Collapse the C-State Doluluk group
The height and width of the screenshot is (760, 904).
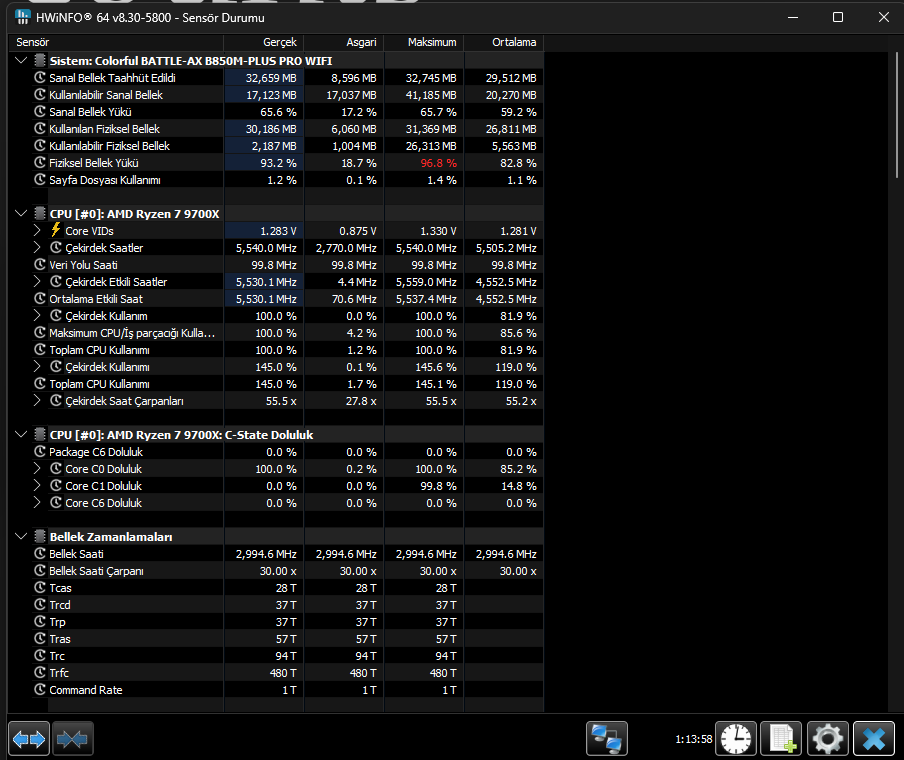[x=21, y=434]
